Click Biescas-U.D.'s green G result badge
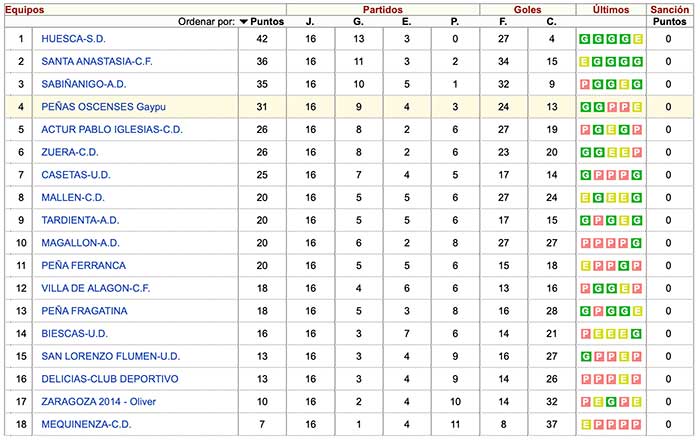 [636, 333]
